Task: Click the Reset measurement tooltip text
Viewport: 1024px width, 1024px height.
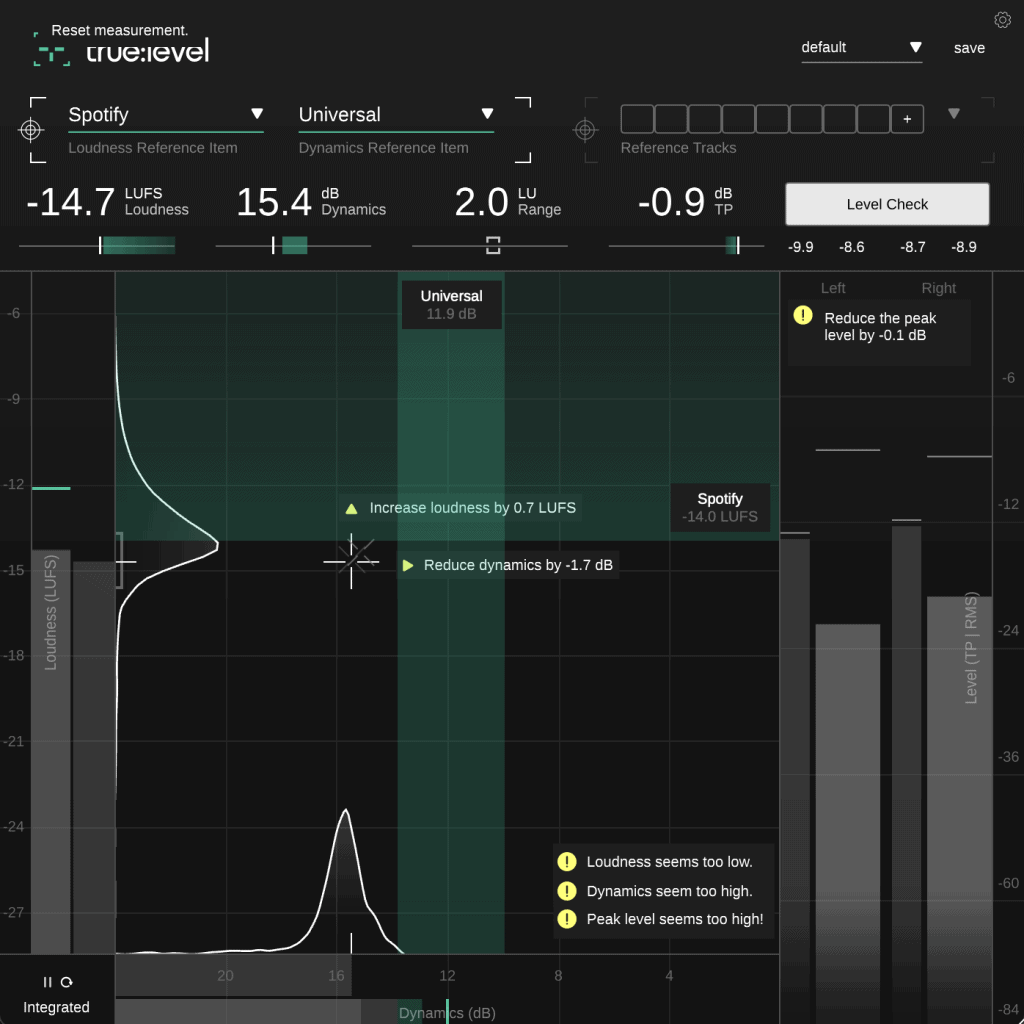Action: point(120,30)
